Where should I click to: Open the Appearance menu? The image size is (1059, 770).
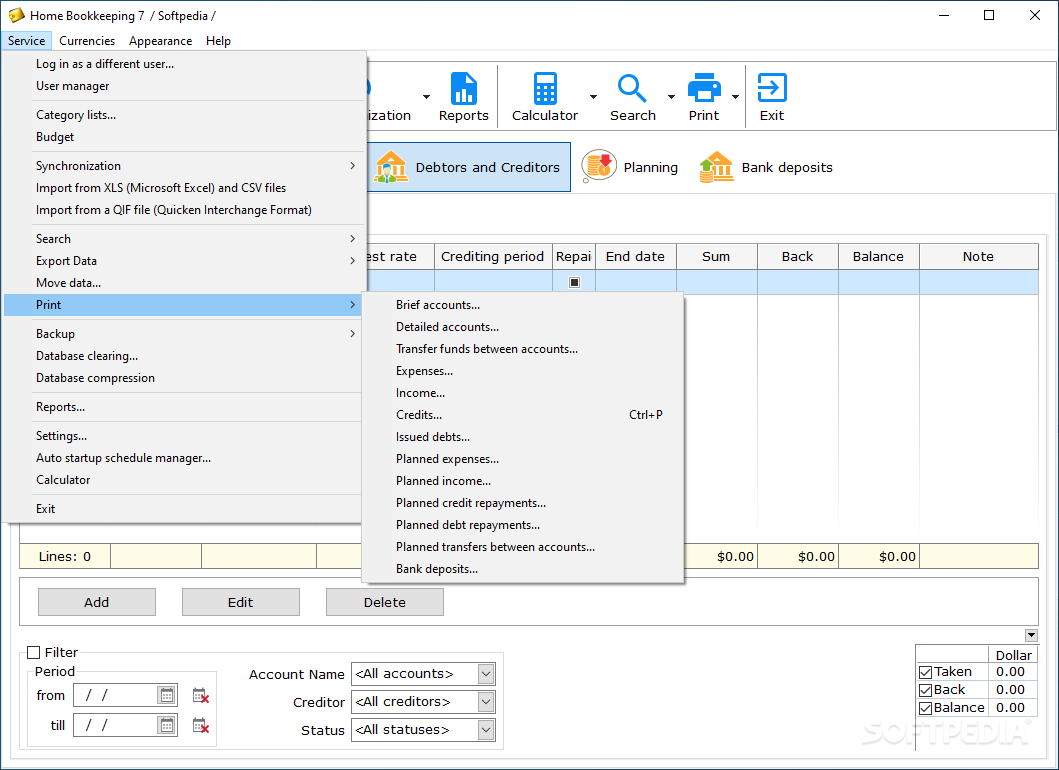point(161,41)
